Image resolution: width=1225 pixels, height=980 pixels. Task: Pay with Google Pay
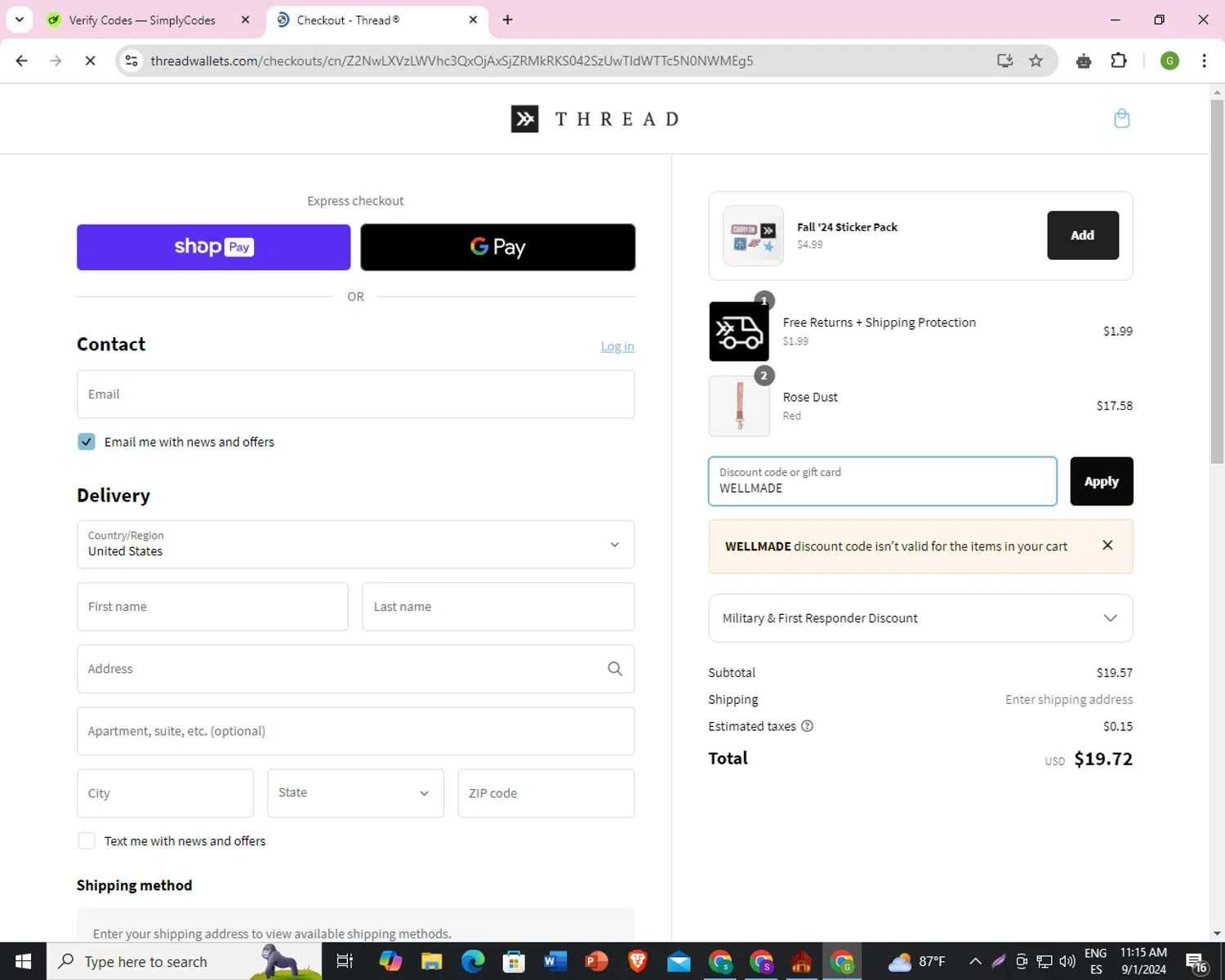point(497,247)
